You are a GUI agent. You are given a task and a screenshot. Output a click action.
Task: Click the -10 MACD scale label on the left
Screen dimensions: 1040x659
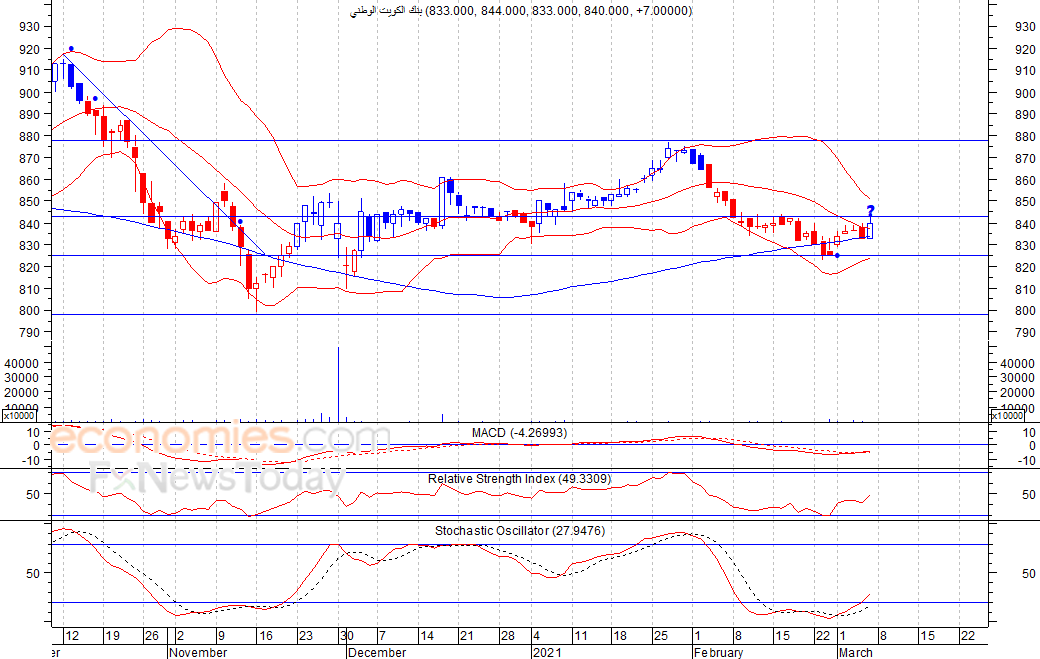point(32,459)
